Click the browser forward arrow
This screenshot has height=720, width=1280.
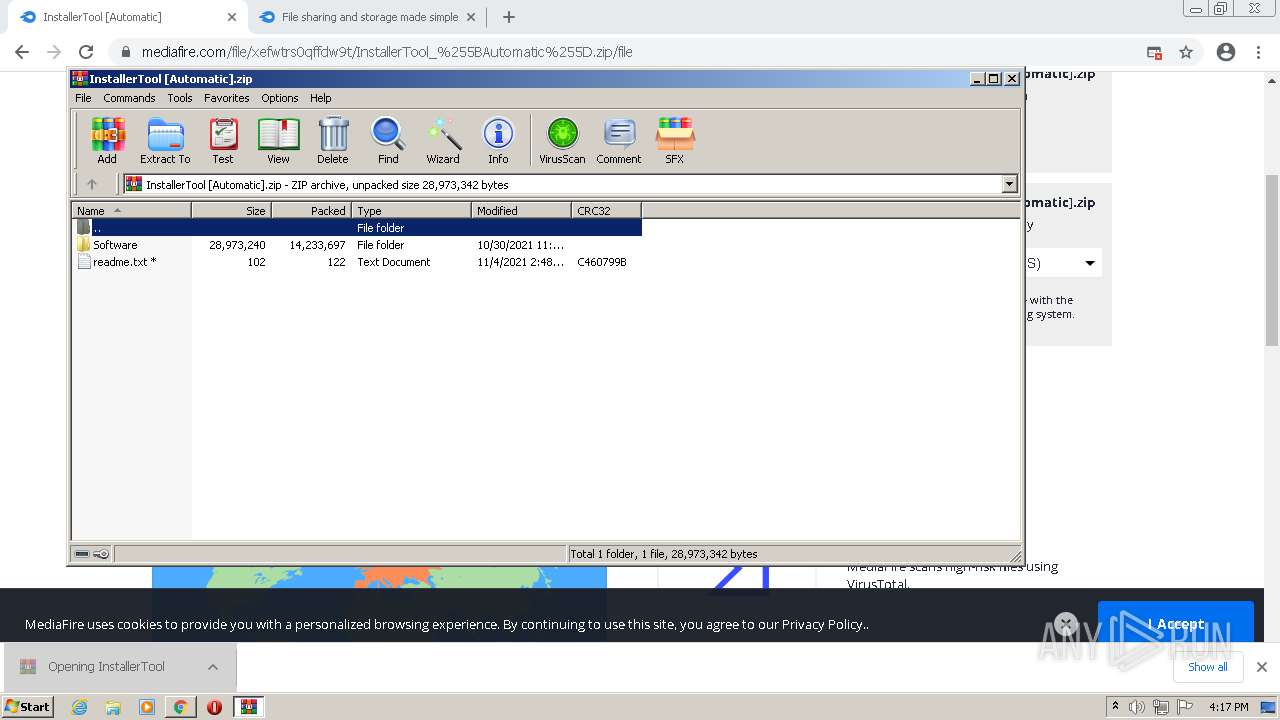pos(54,52)
